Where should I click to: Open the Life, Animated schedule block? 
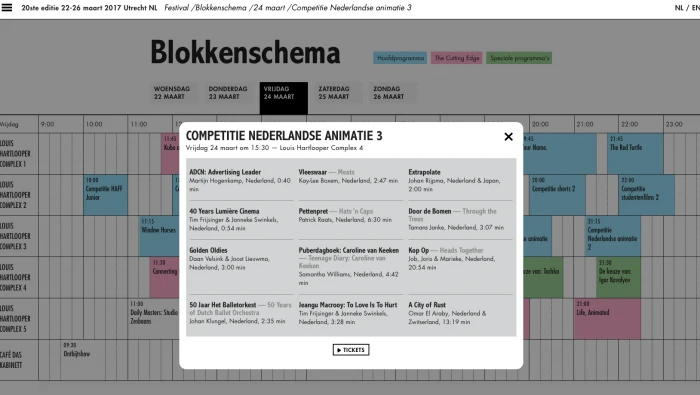pyautogui.click(x=607, y=319)
